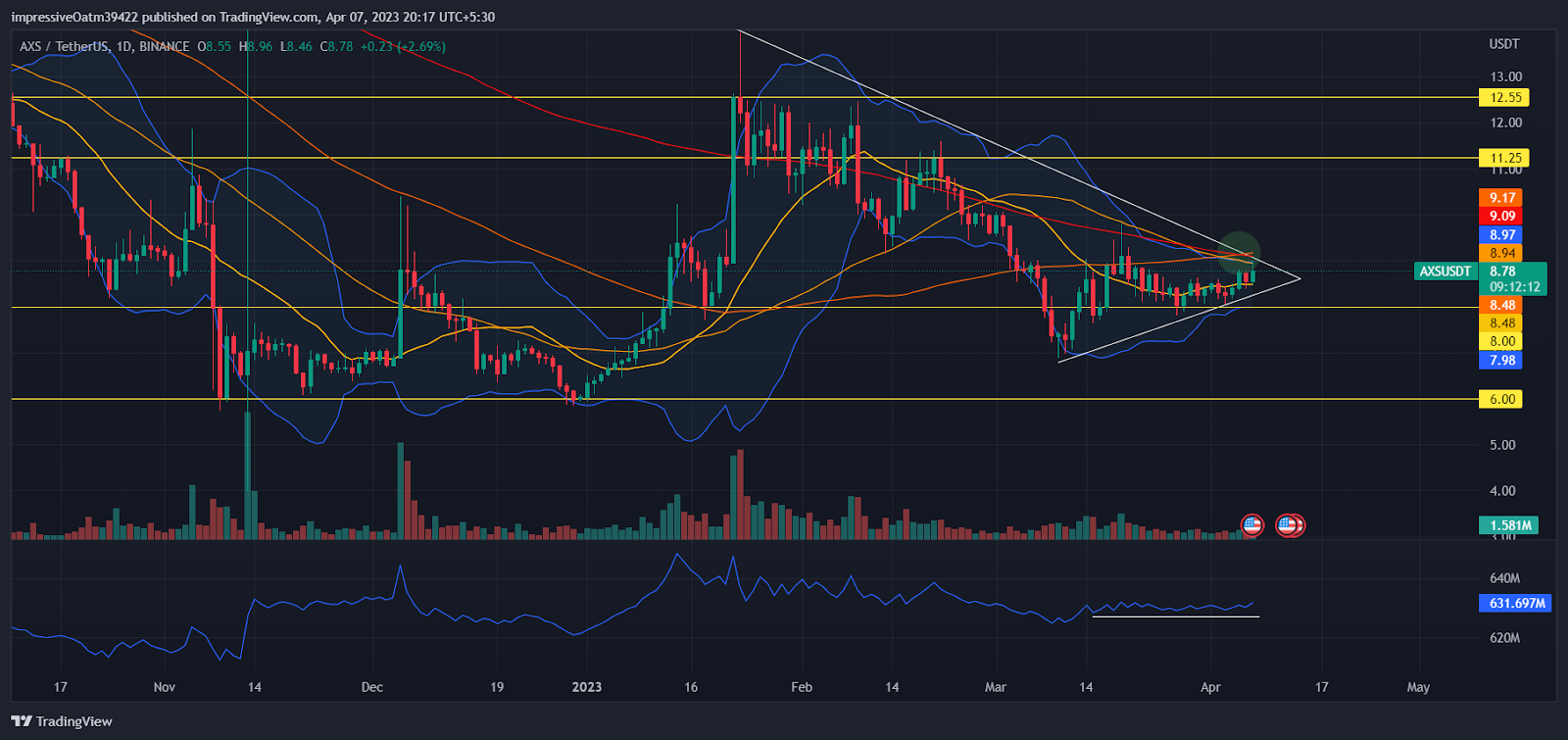Click the 620M indicator axis tick
The width and height of the screenshot is (1568, 740).
pyautogui.click(x=1504, y=638)
